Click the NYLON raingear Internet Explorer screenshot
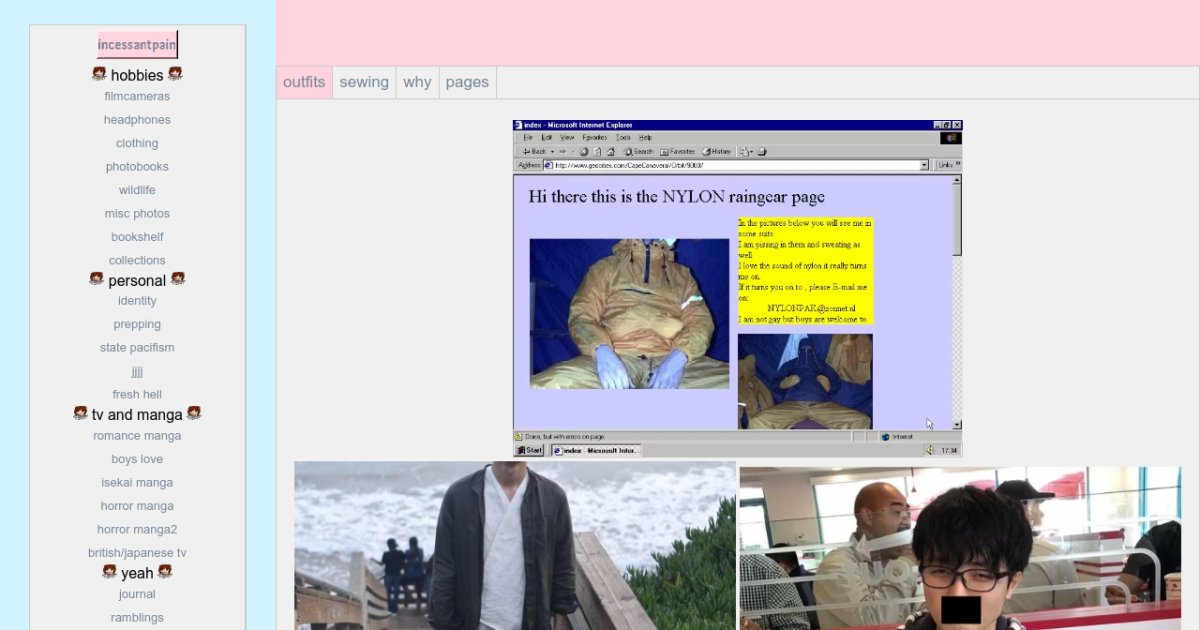Image resolution: width=1200 pixels, height=630 pixels. [737, 288]
